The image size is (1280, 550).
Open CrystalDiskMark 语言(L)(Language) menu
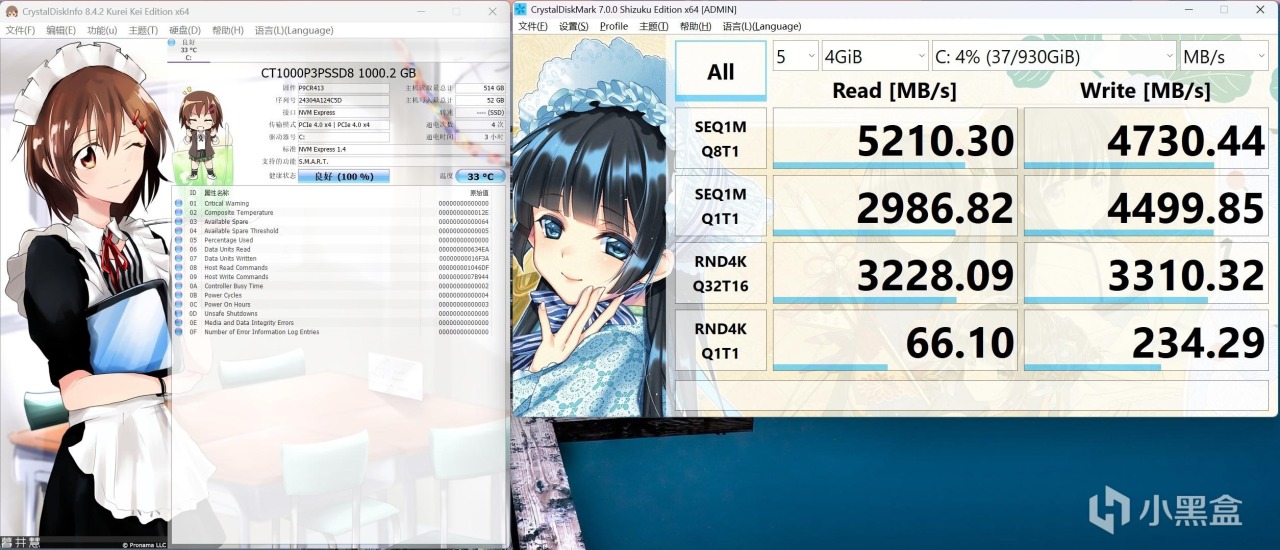tap(761, 26)
